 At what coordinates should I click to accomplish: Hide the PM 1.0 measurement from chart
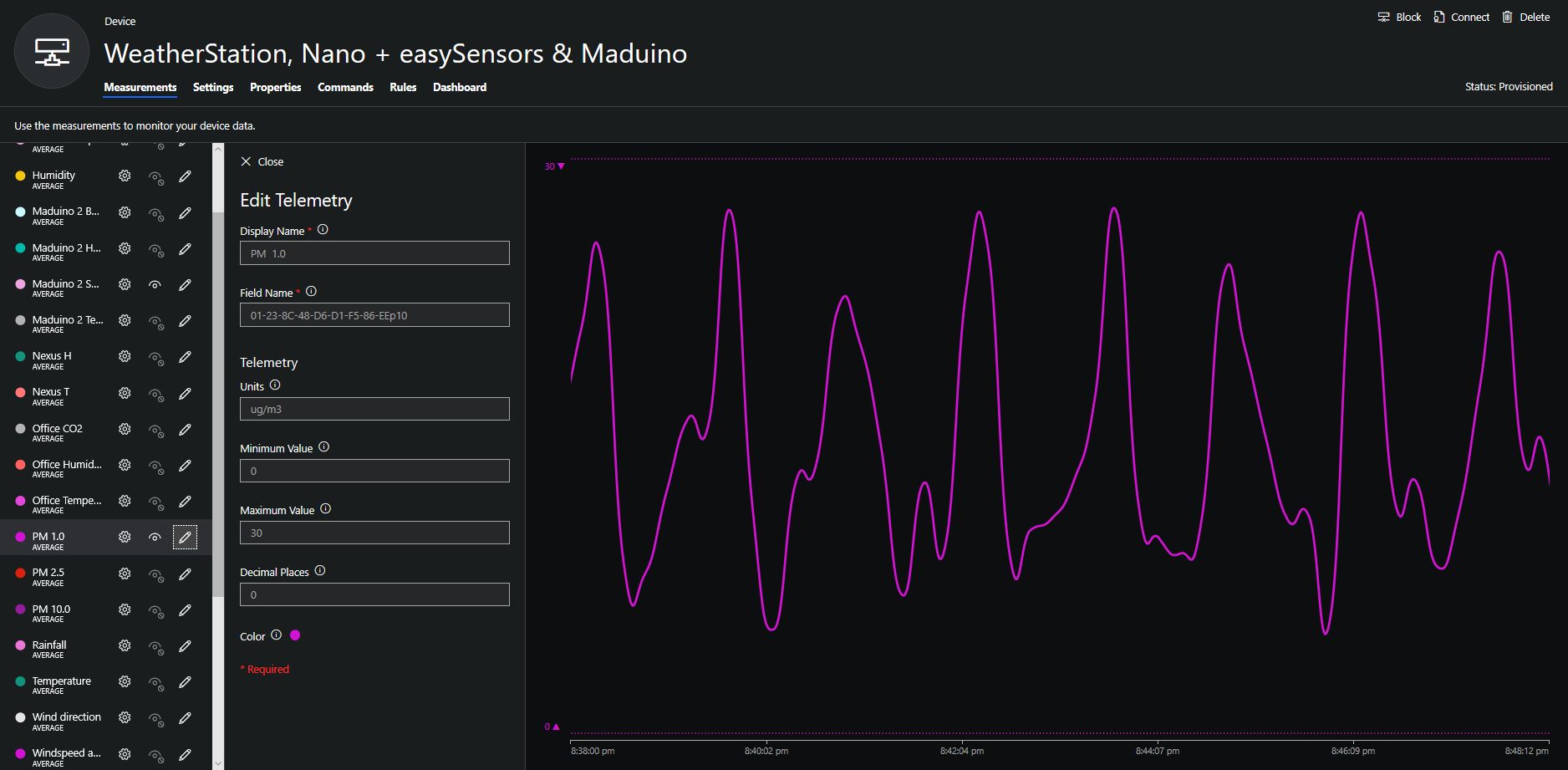point(155,538)
